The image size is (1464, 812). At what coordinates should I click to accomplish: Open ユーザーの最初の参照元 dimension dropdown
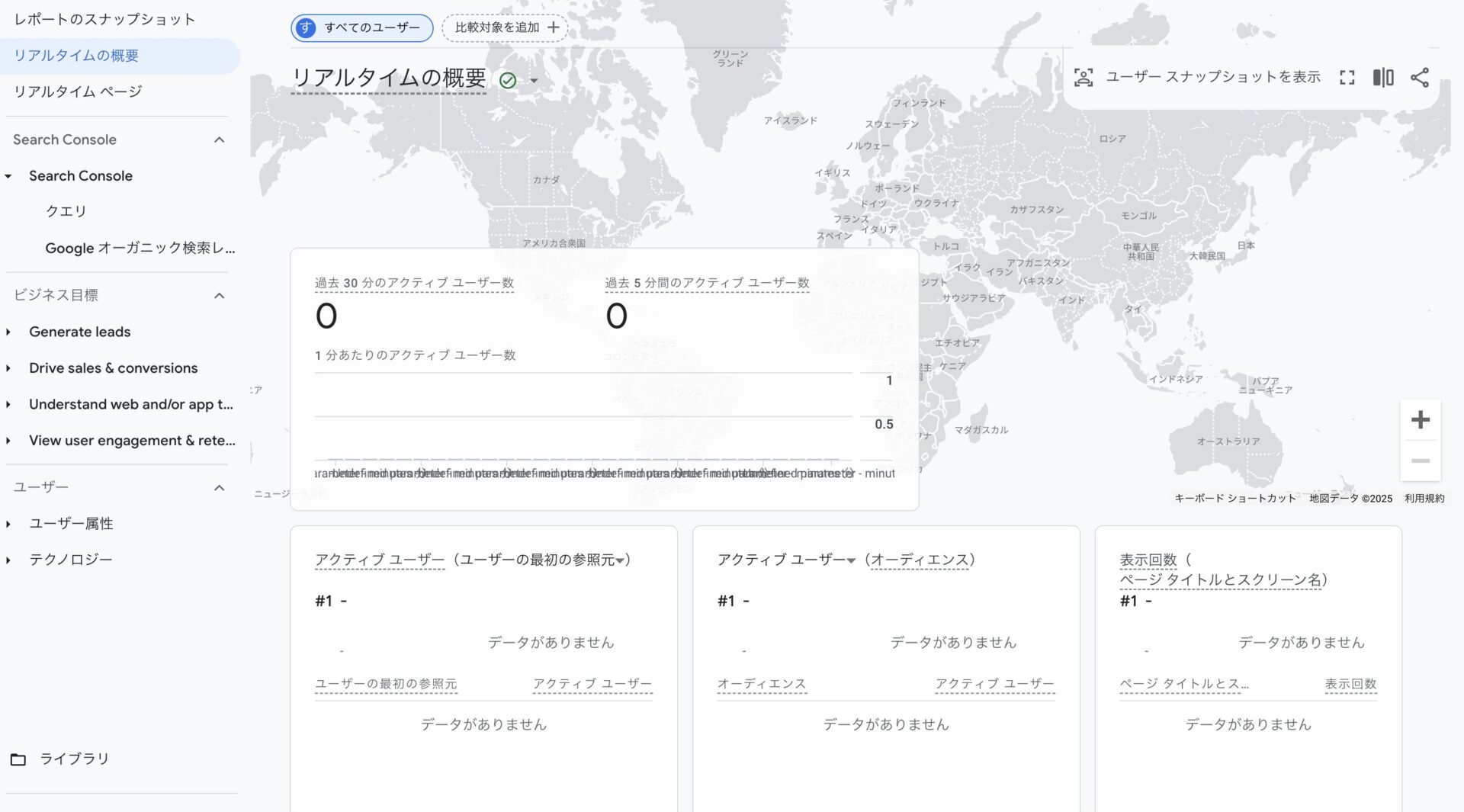[x=620, y=560]
